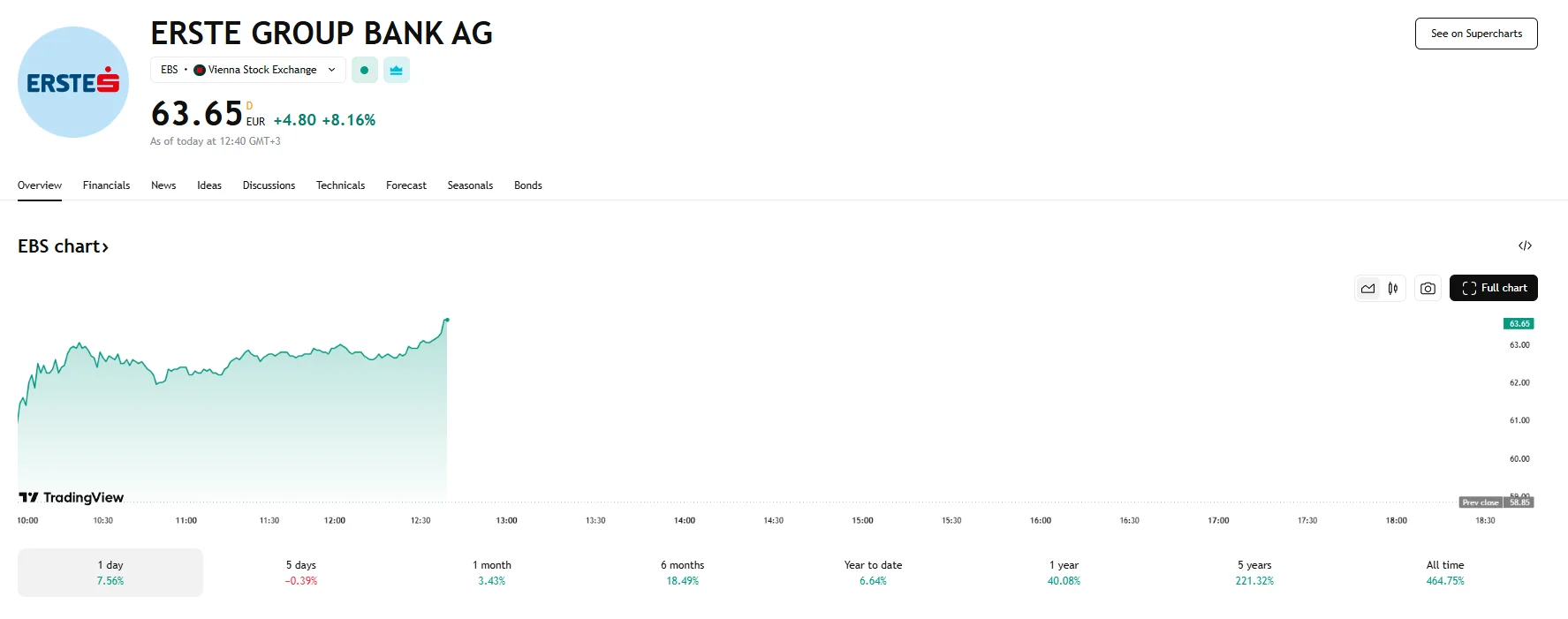Switch to candlestick chart style
Viewport: 1568px width, 619px height.
(1392, 288)
